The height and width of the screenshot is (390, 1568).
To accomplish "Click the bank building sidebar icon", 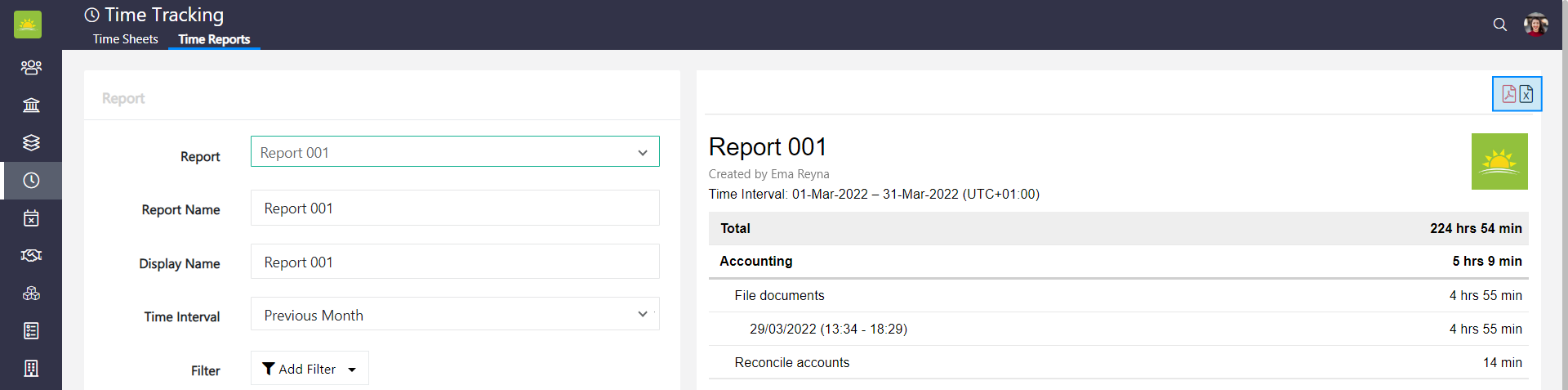I will (31, 105).
